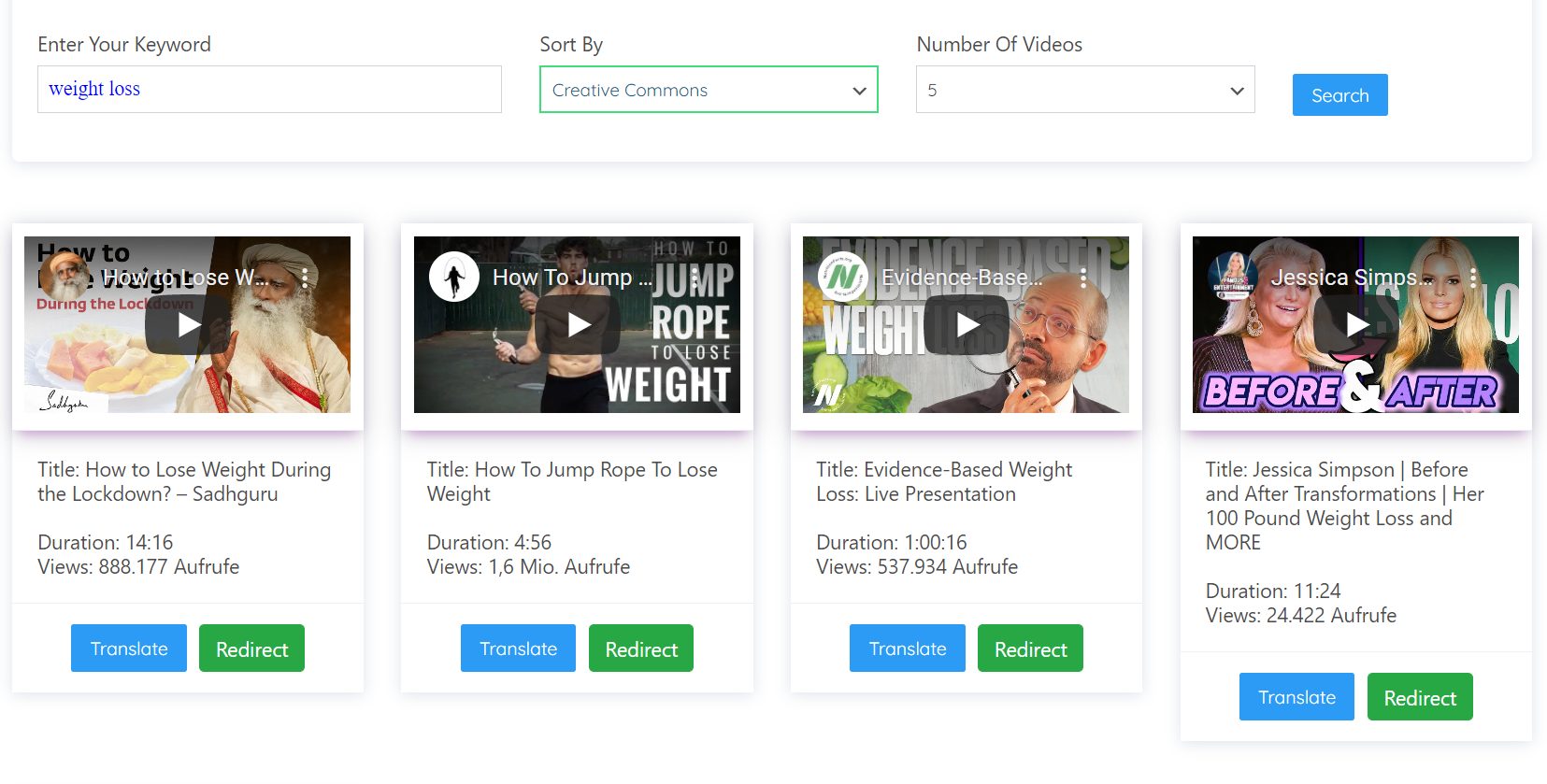
Task: Open more options on jump rope video
Action: pos(694,278)
